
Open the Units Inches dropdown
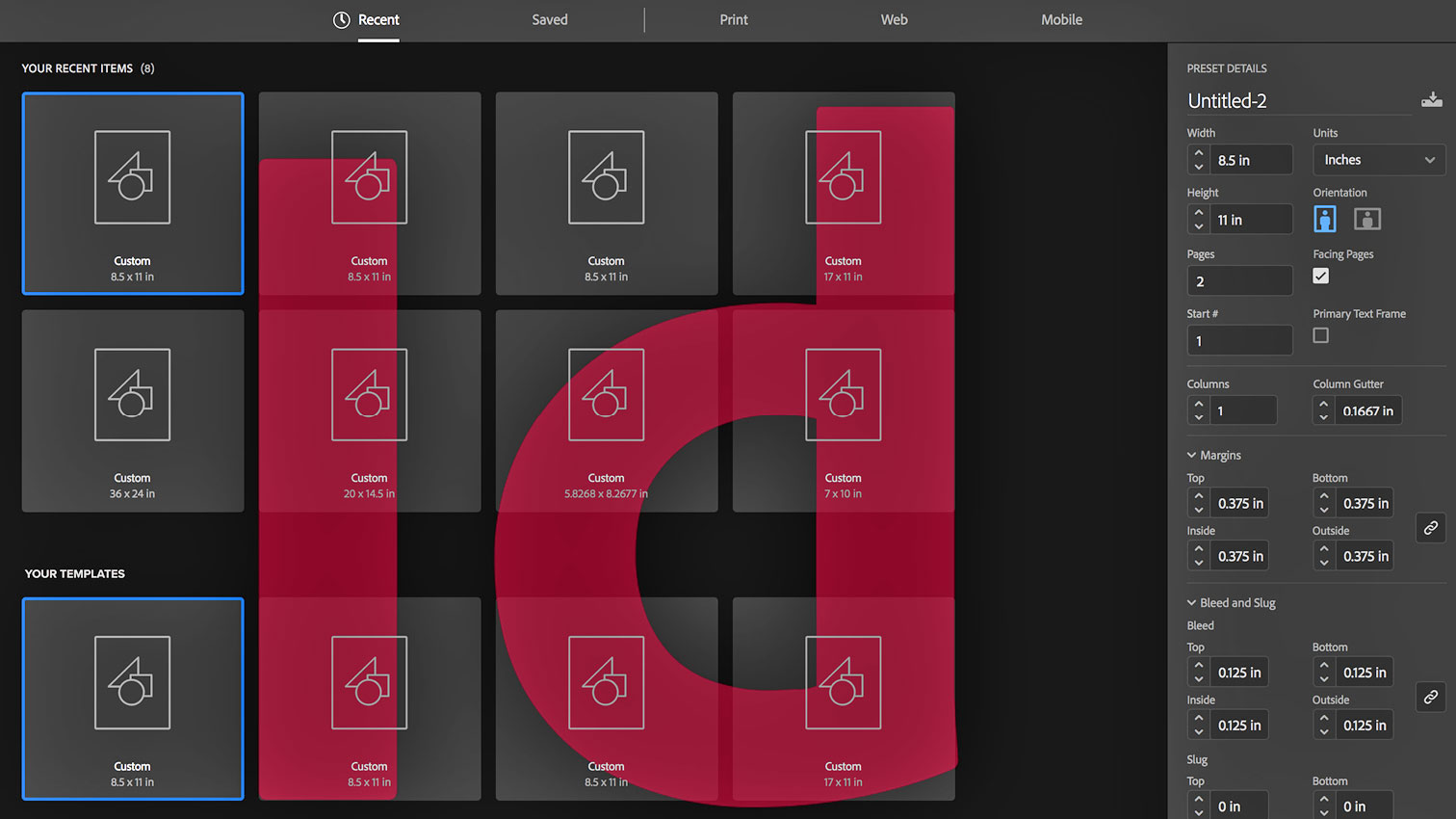[x=1379, y=160]
